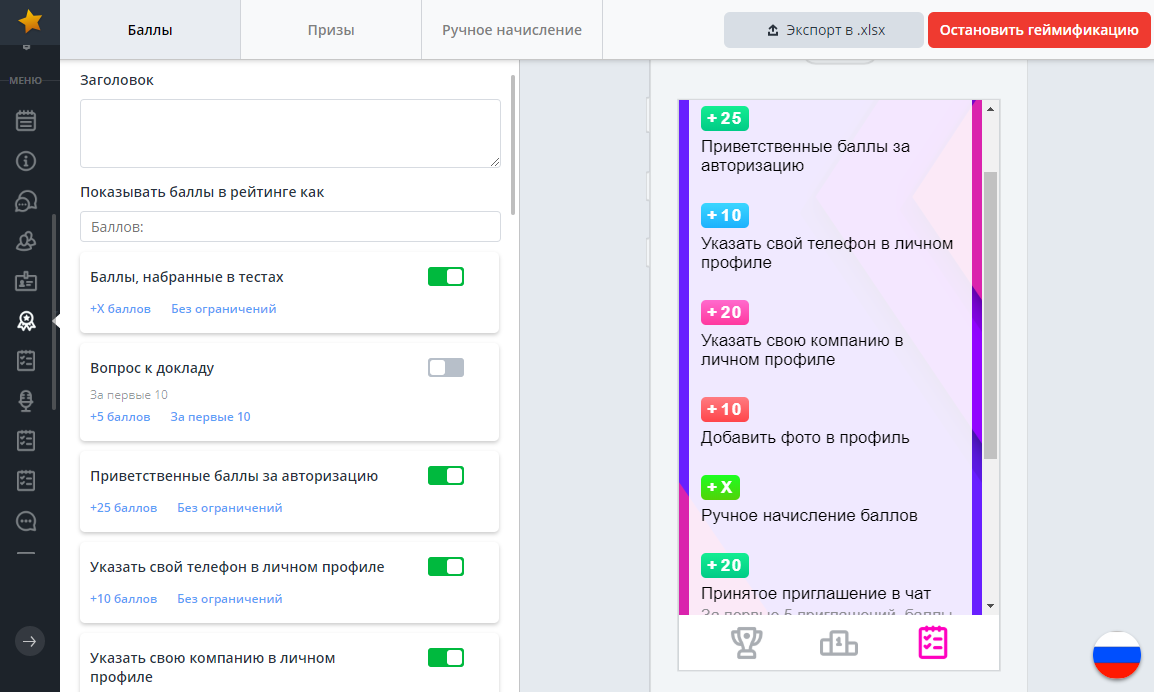Click '+5 баллов' under 'Вопрос к докладу'

[120, 417]
